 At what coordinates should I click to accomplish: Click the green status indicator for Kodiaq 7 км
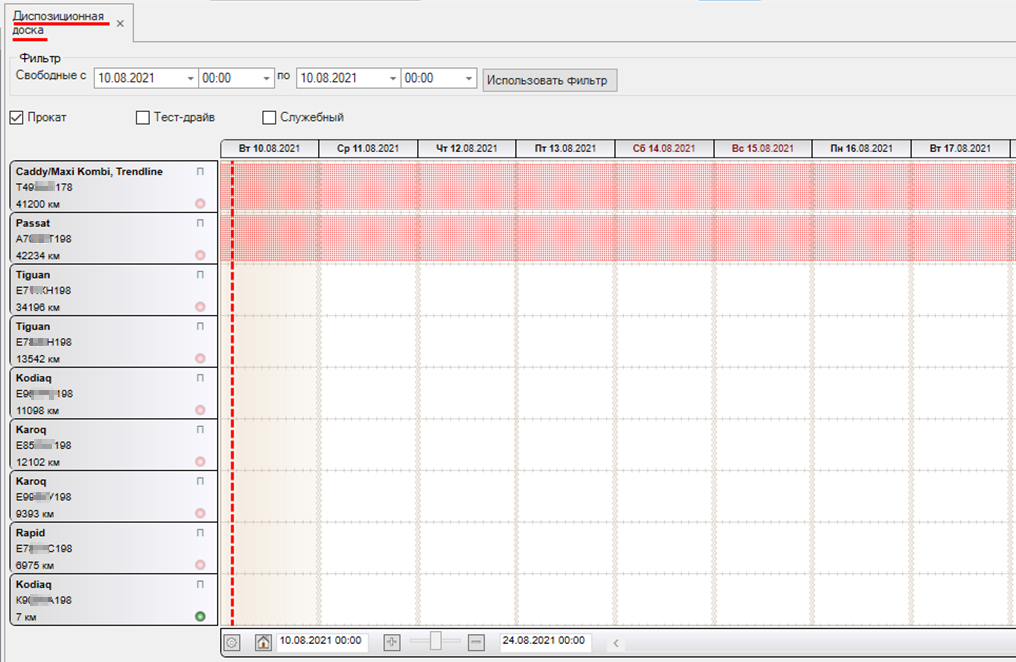pos(200,617)
